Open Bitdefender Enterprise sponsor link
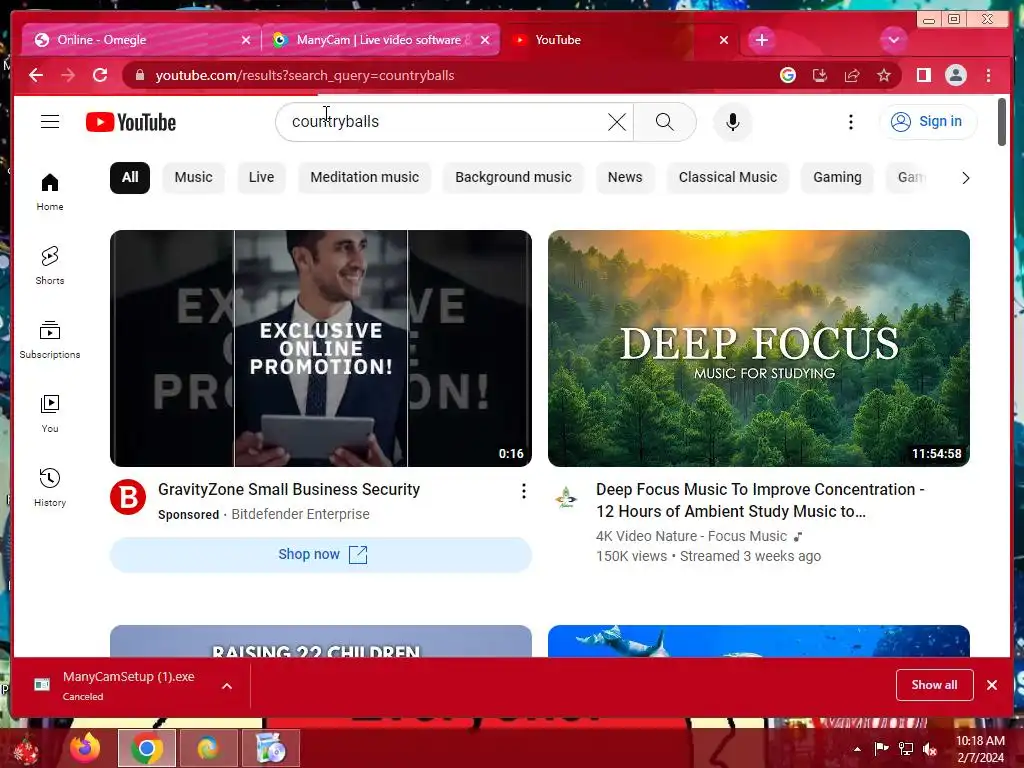 [x=300, y=515]
